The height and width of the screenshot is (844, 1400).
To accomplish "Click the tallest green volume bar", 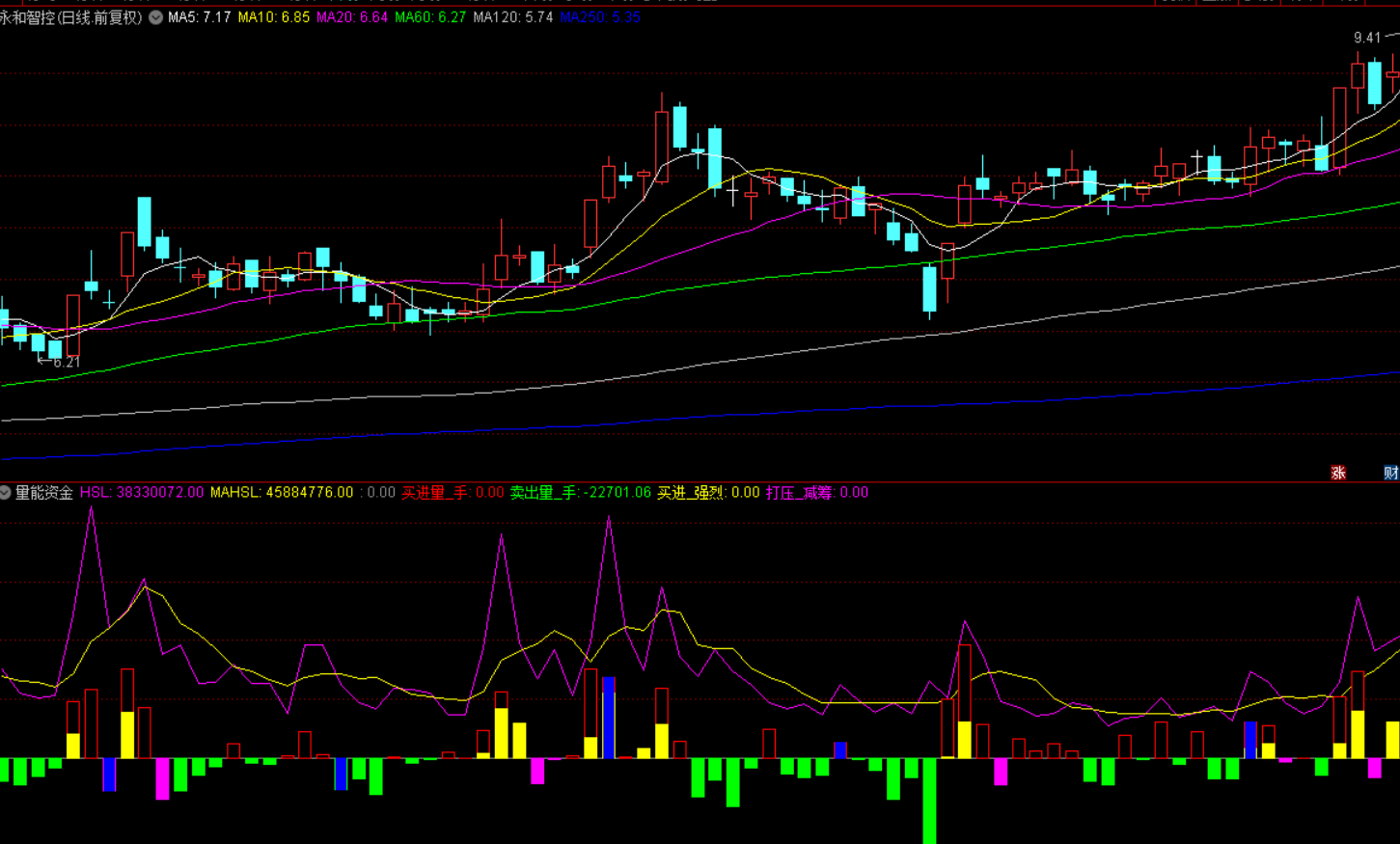I will point(929,801).
